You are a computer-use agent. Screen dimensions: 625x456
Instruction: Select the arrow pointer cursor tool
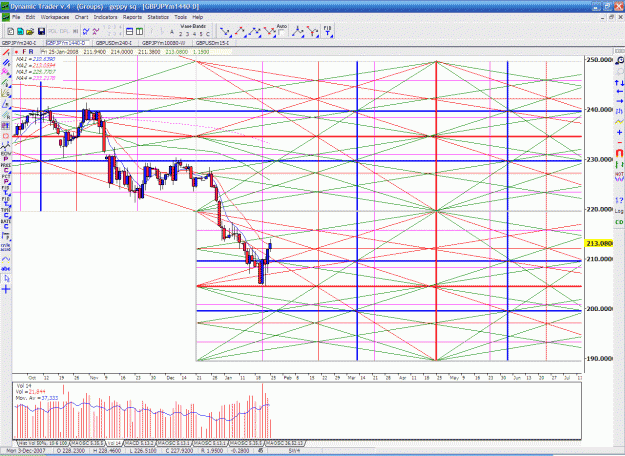pos(6,279)
